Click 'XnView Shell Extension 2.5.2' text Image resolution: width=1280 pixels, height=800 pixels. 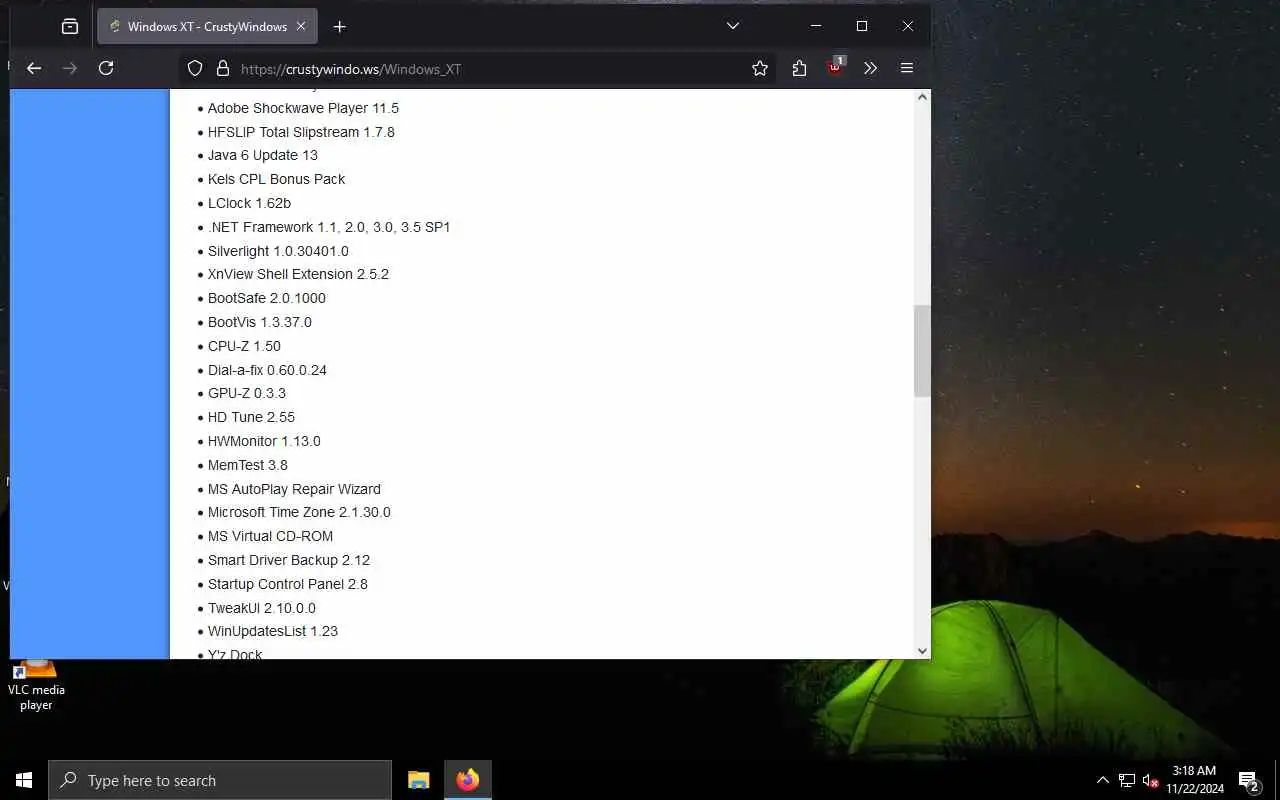[x=298, y=274]
